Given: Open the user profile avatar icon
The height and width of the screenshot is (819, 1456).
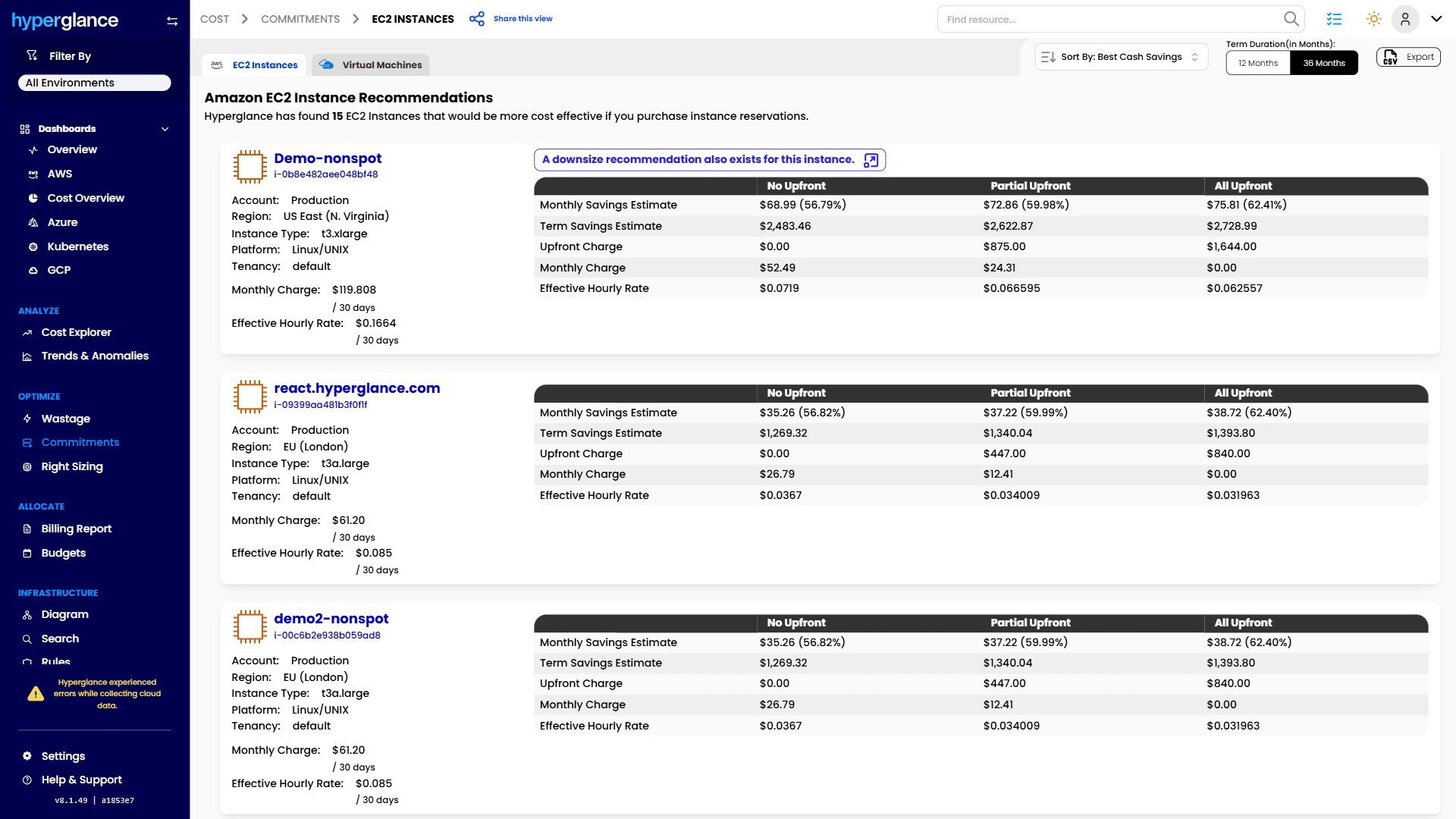Looking at the screenshot, I should click(x=1404, y=19).
